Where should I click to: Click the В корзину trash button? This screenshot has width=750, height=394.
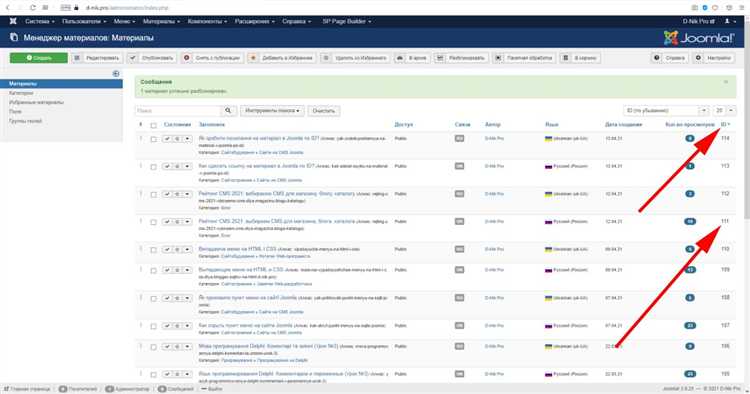point(580,58)
